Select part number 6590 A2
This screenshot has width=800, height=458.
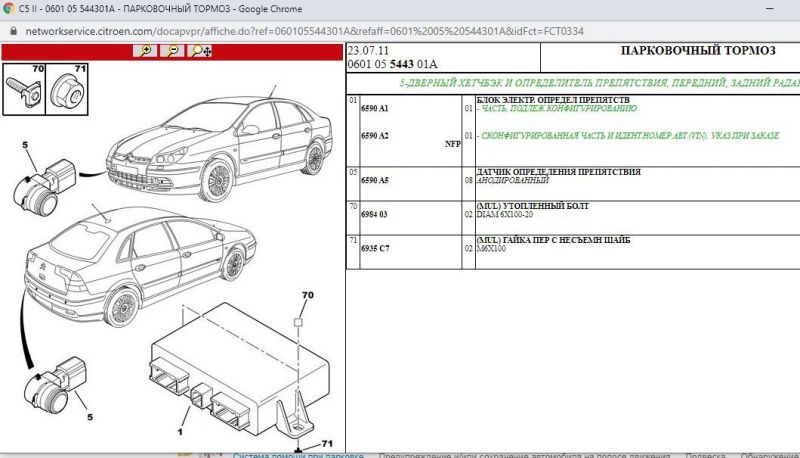pyautogui.click(x=376, y=135)
